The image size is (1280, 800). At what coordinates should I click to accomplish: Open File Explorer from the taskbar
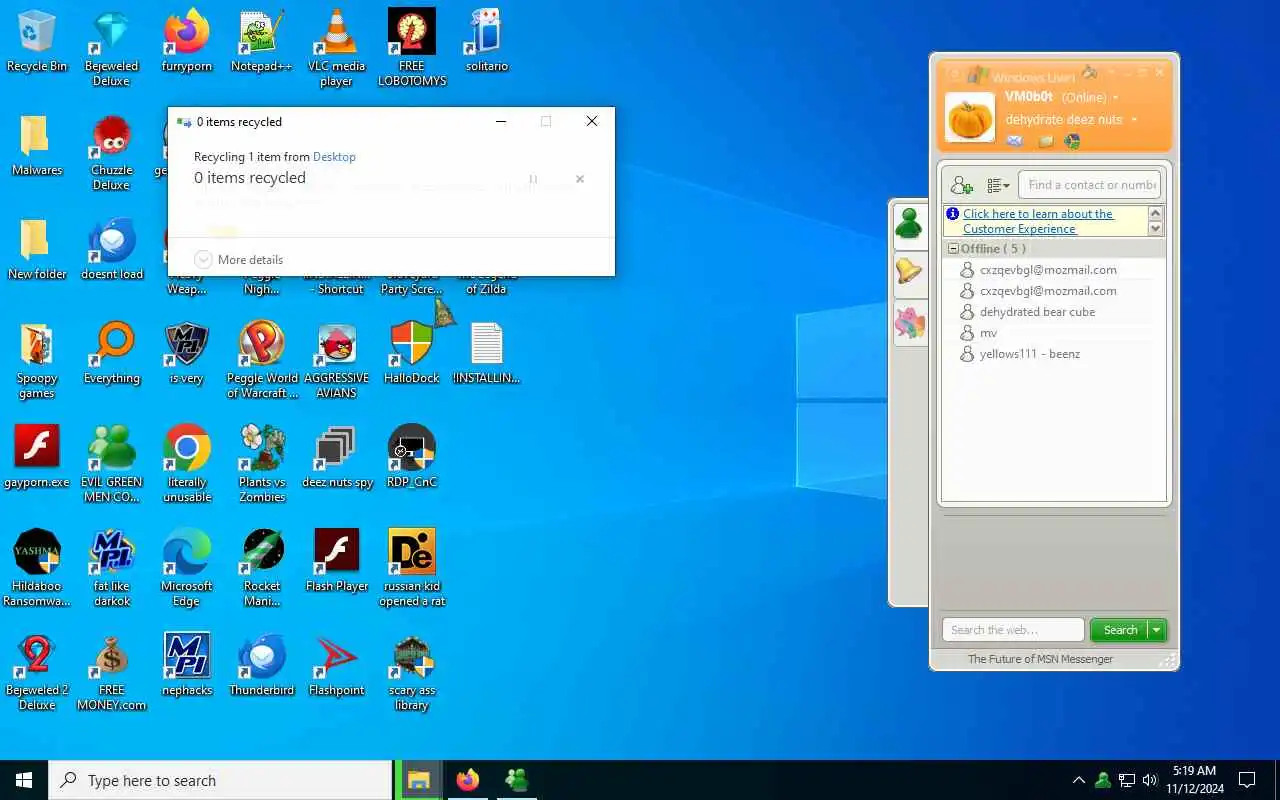pyautogui.click(x=418, y=780)
